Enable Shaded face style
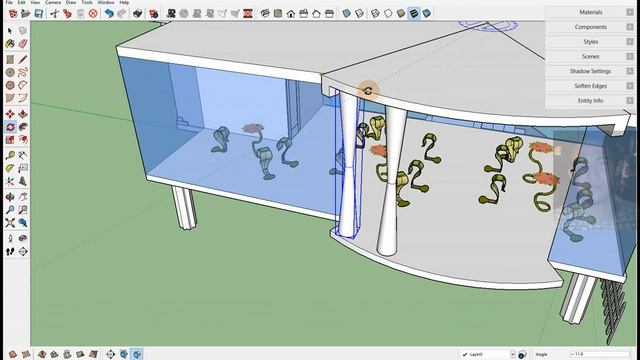640x360 pixels. [x=401, y=13]
